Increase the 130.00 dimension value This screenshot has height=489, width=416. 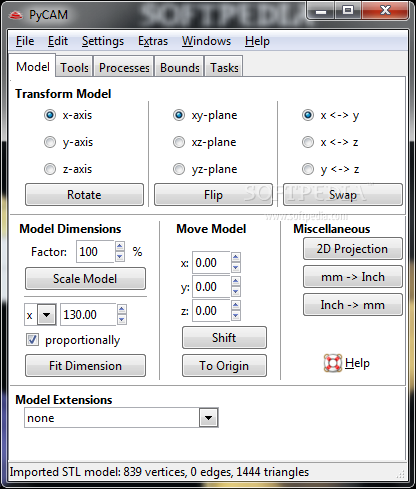coord(122,309)
